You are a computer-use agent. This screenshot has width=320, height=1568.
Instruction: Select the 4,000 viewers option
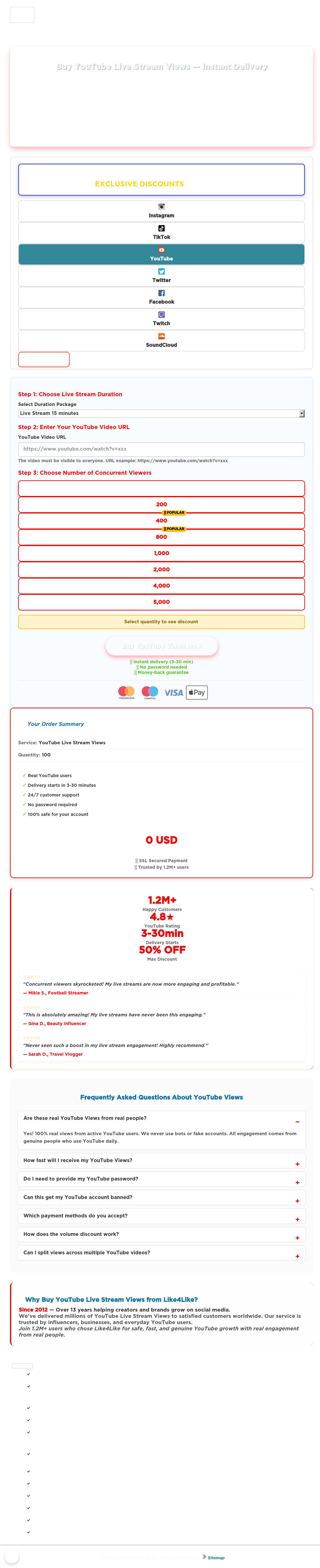161,585
